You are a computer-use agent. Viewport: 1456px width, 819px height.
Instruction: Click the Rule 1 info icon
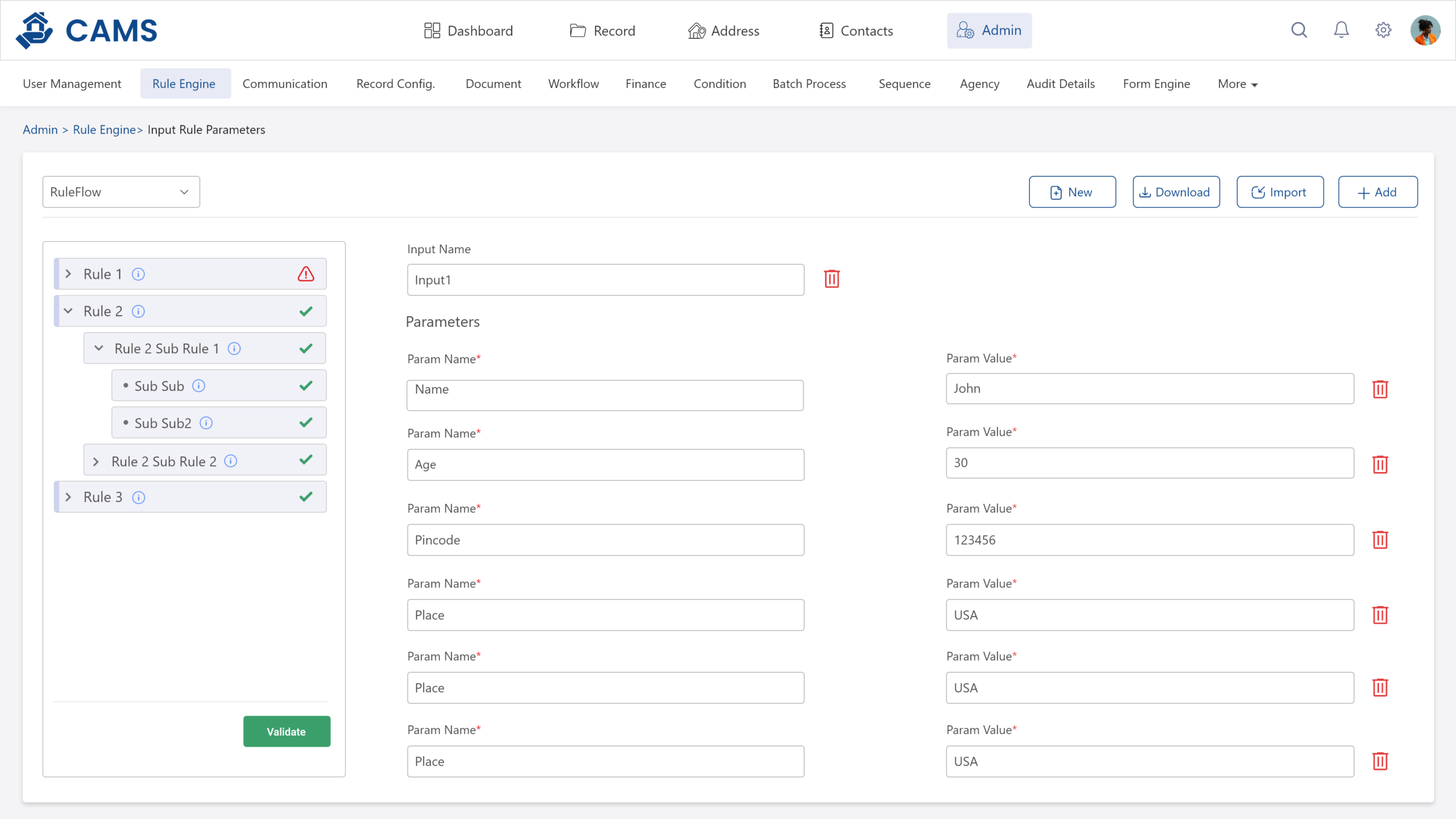pos(138,274)
